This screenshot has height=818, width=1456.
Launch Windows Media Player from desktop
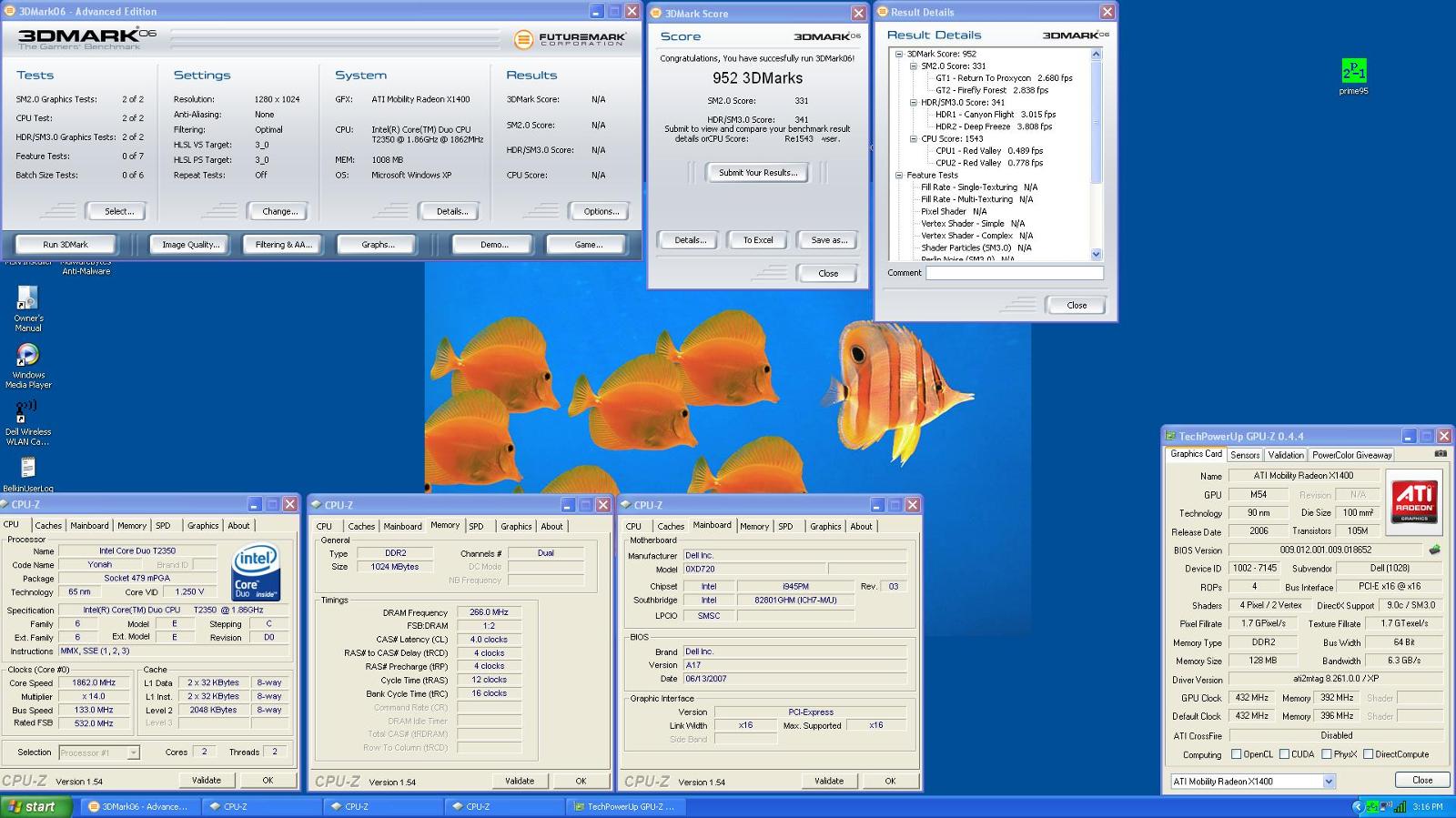coord(28,366)
